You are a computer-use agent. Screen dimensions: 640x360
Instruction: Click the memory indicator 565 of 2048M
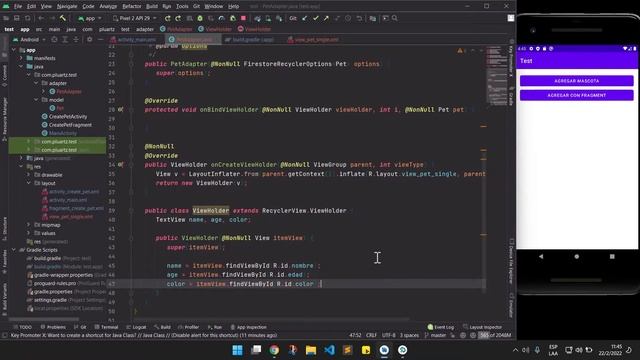click(496, 336)
